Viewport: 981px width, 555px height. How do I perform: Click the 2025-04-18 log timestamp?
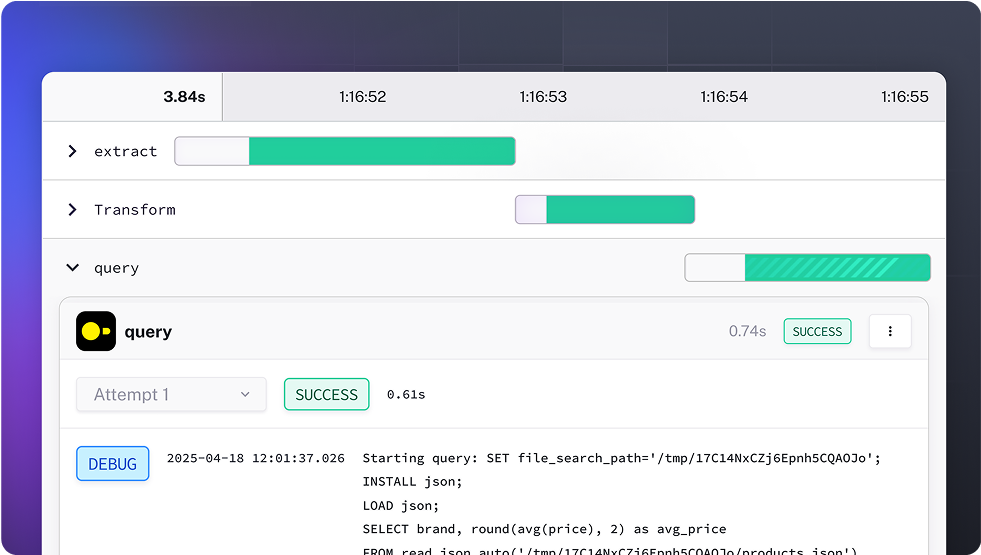tap(256, 459)
